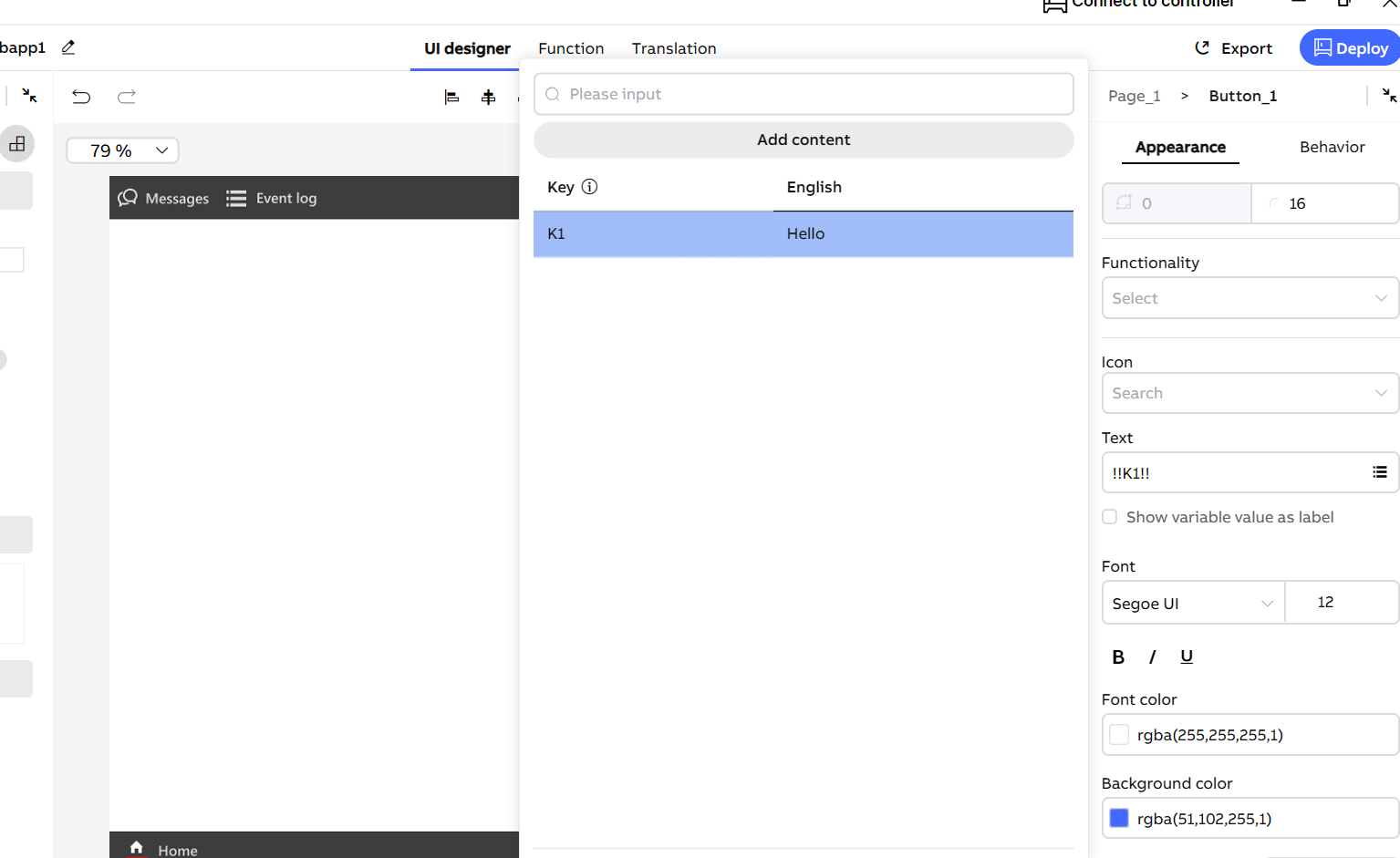Screen dimensions: 1400x858
Task: Enable Show variable value as label
Action: 1110,517
